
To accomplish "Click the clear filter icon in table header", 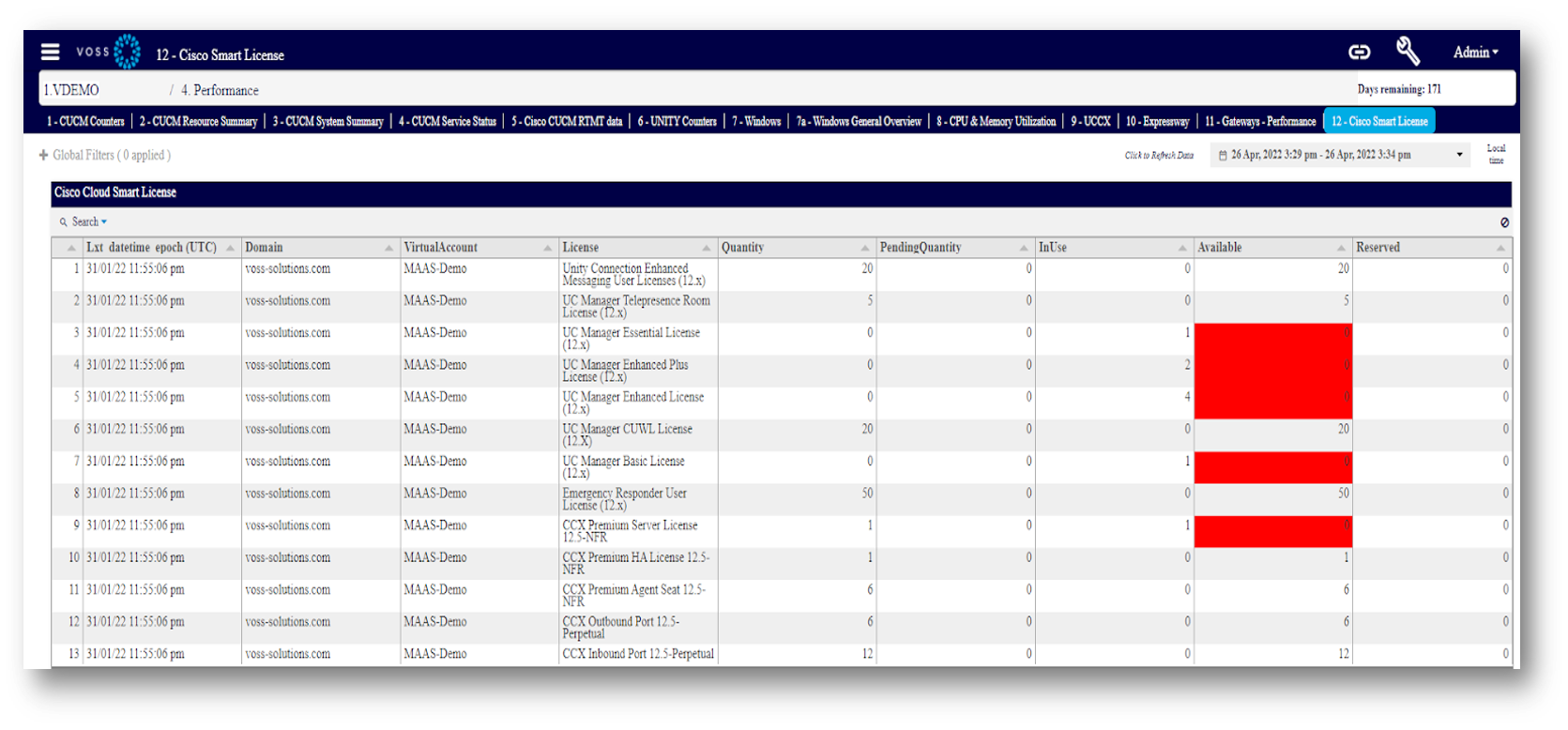I will 1504,222.
